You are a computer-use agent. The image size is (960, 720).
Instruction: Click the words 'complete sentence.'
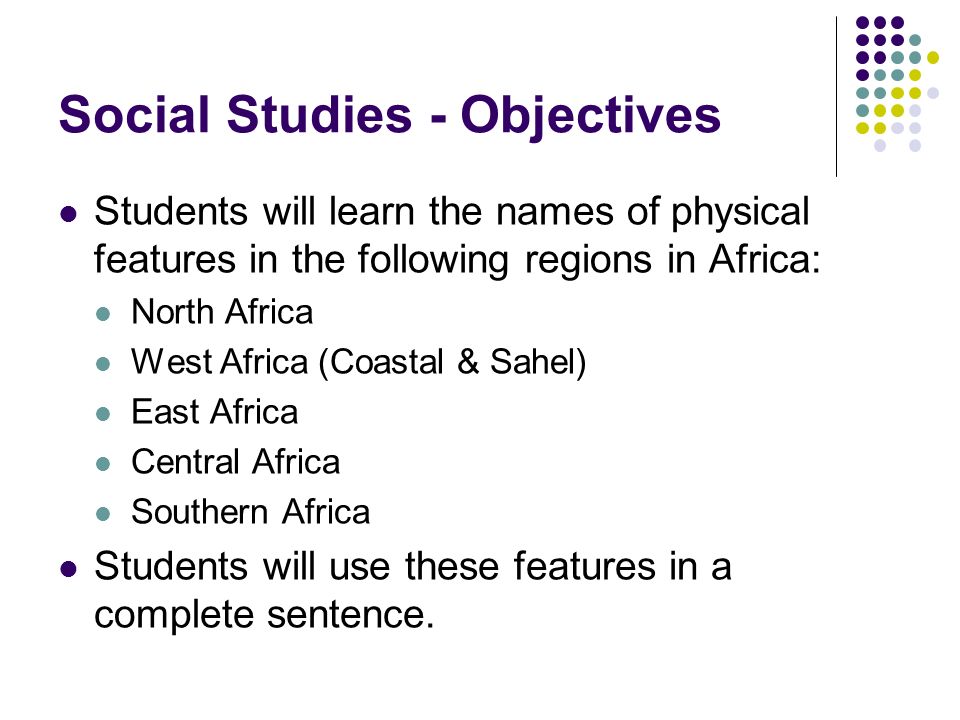point(264,615)
